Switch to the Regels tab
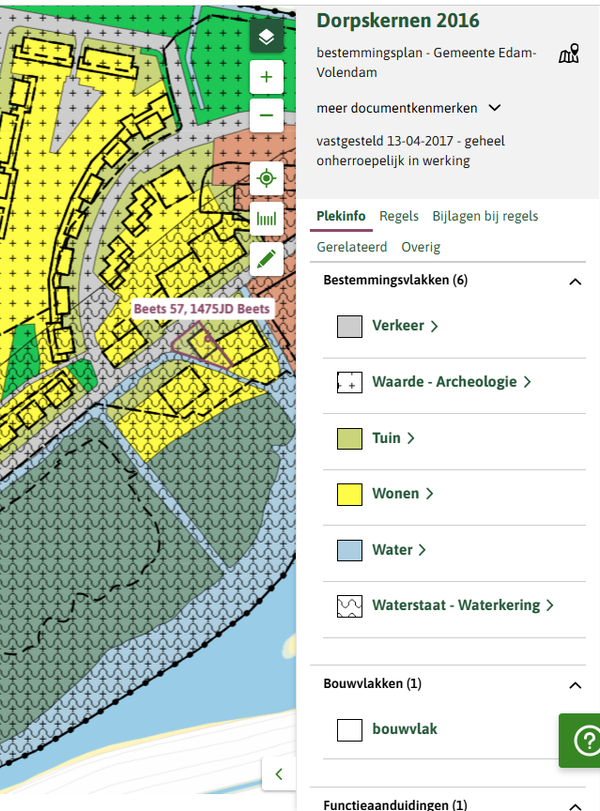 coord(399,216)
